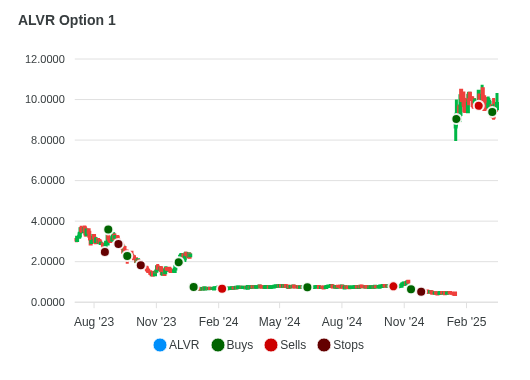Click the 12.0000 y-axis label

(x=45, y=59)
